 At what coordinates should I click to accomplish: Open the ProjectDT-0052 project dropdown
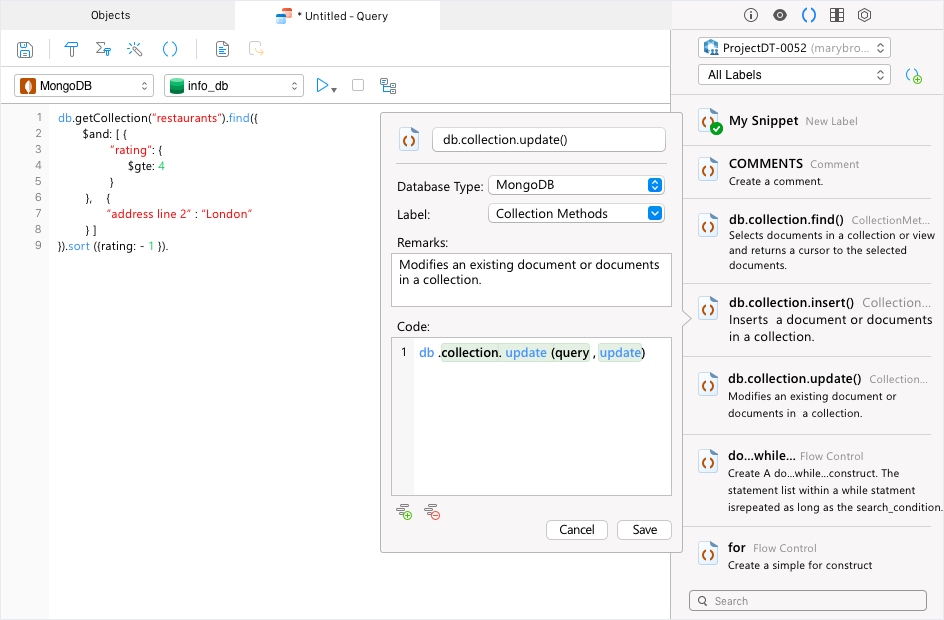pyautogui.click(x=794, y=48)
